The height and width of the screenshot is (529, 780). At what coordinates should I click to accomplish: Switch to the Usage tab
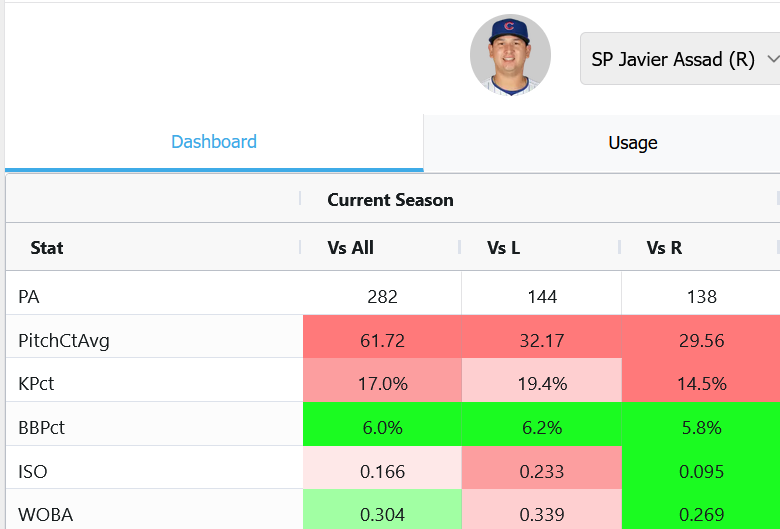coord(633,143)
